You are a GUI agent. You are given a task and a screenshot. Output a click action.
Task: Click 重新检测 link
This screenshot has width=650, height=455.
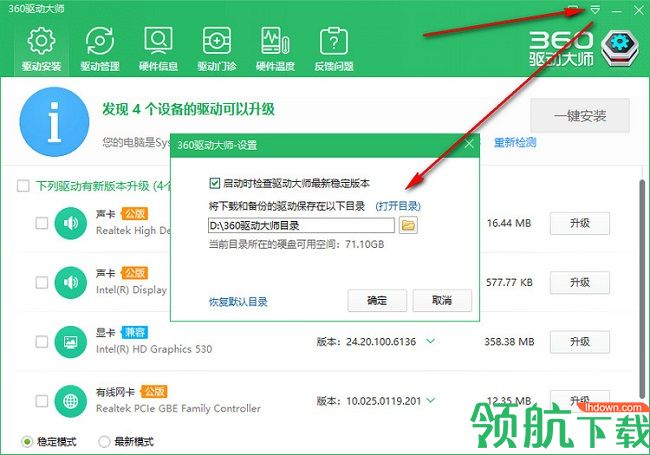click(515, 143)
